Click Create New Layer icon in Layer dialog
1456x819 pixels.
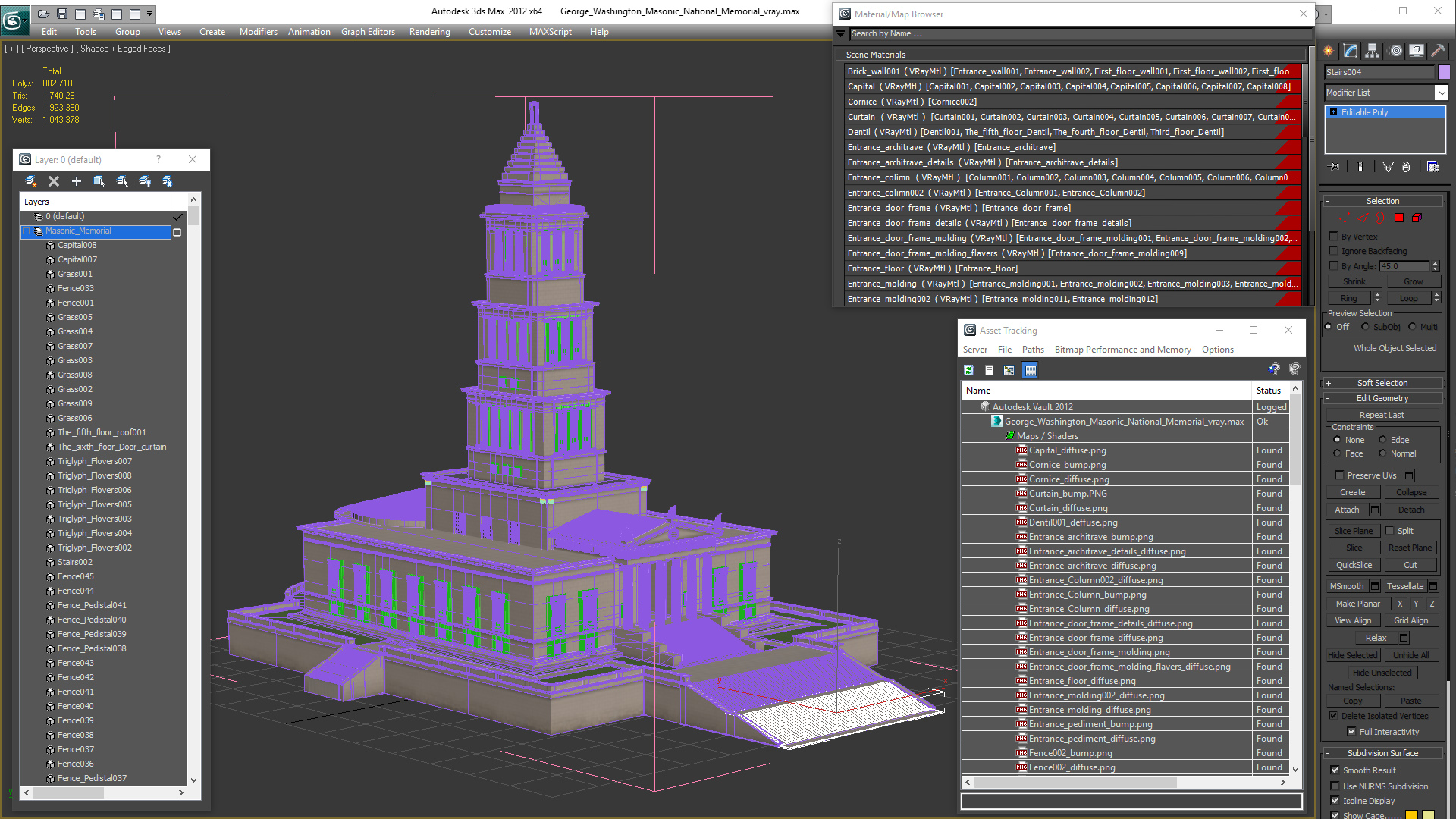[x=31, y=181]
